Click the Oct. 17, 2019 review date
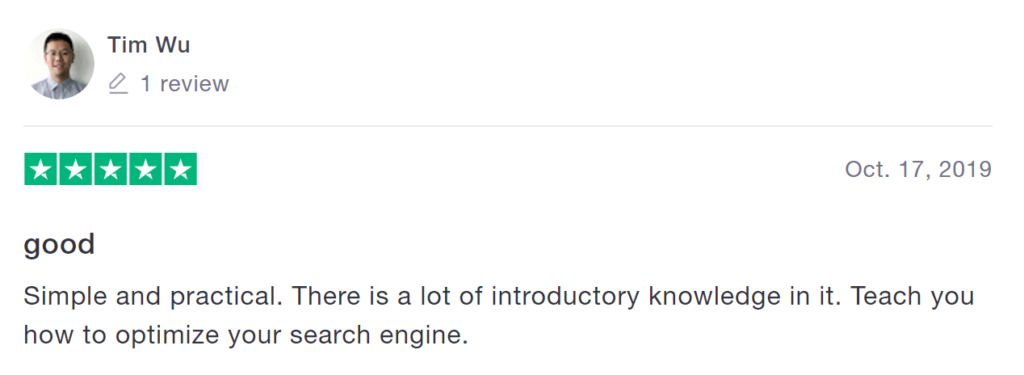Screen dimensions: 1024x375 click(918, 169)
